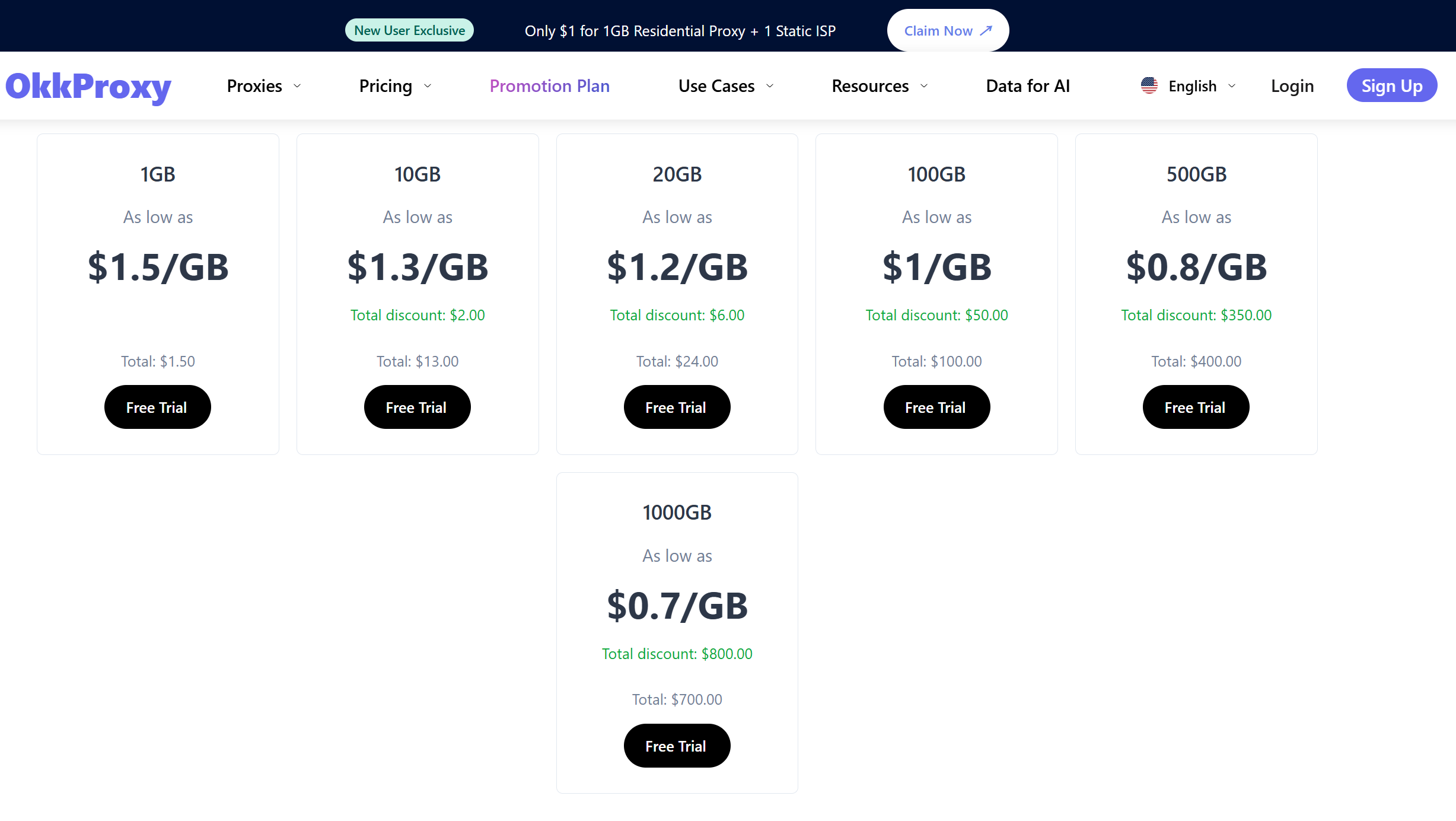Viewport: 1456px width, 821px height.
Task: Go to Promotion Plan page
Action: coord(549,86)
